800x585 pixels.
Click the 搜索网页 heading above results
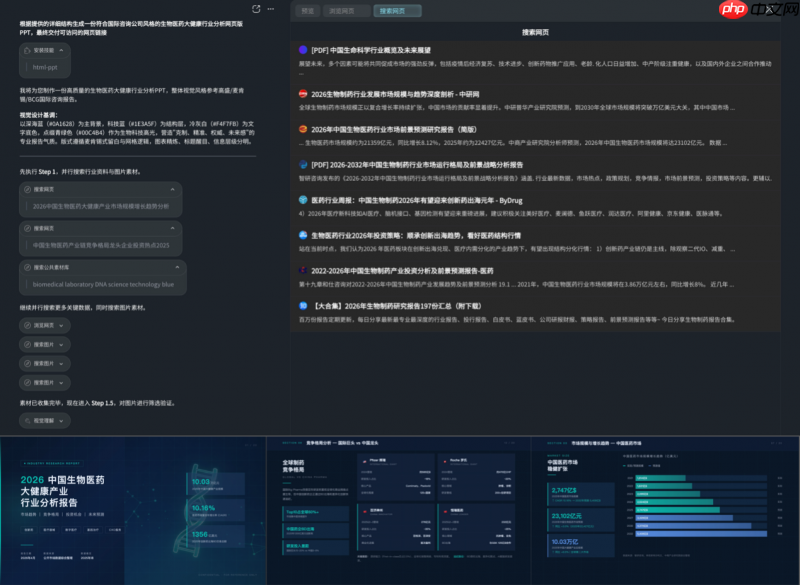pos(535,32)
